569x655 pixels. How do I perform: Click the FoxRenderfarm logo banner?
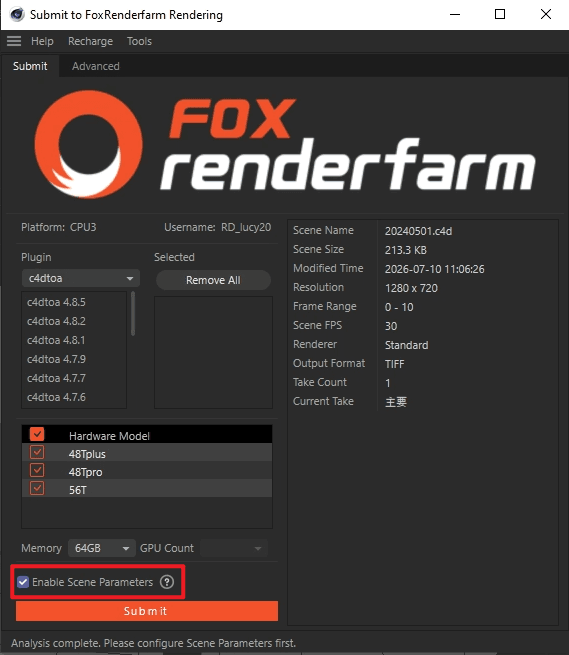[x=284, y=144]
